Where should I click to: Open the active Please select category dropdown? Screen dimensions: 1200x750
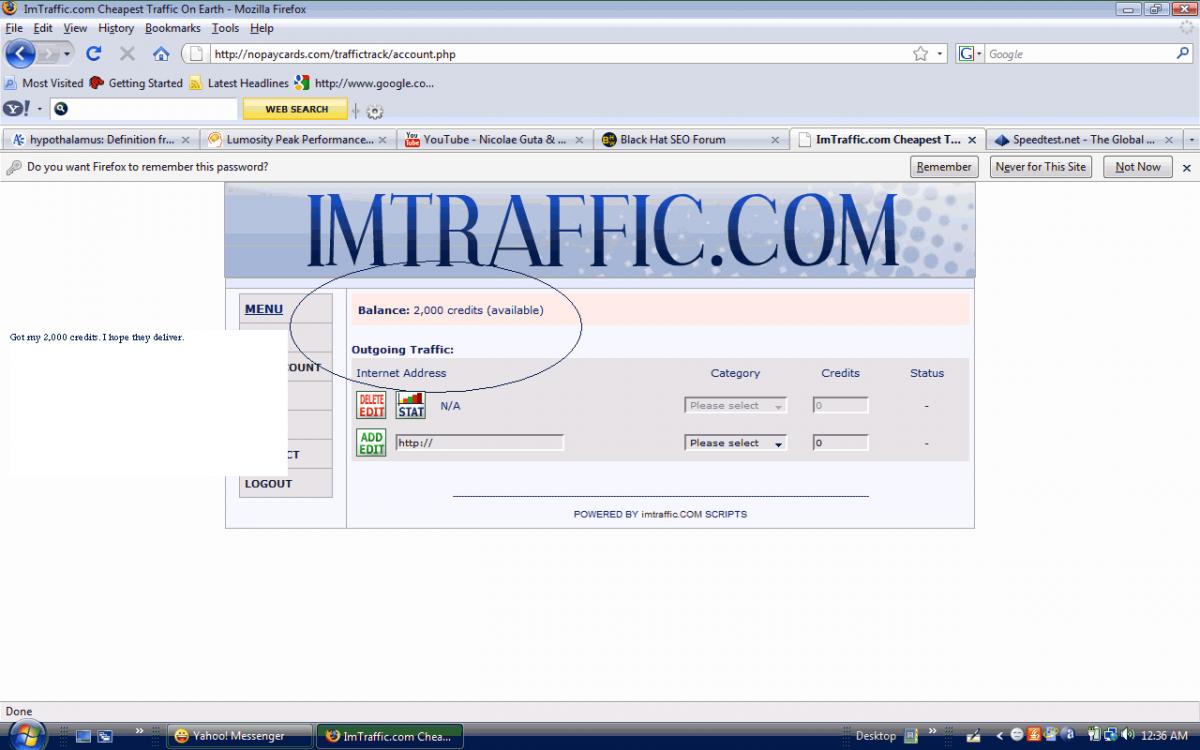pos(735,443)
